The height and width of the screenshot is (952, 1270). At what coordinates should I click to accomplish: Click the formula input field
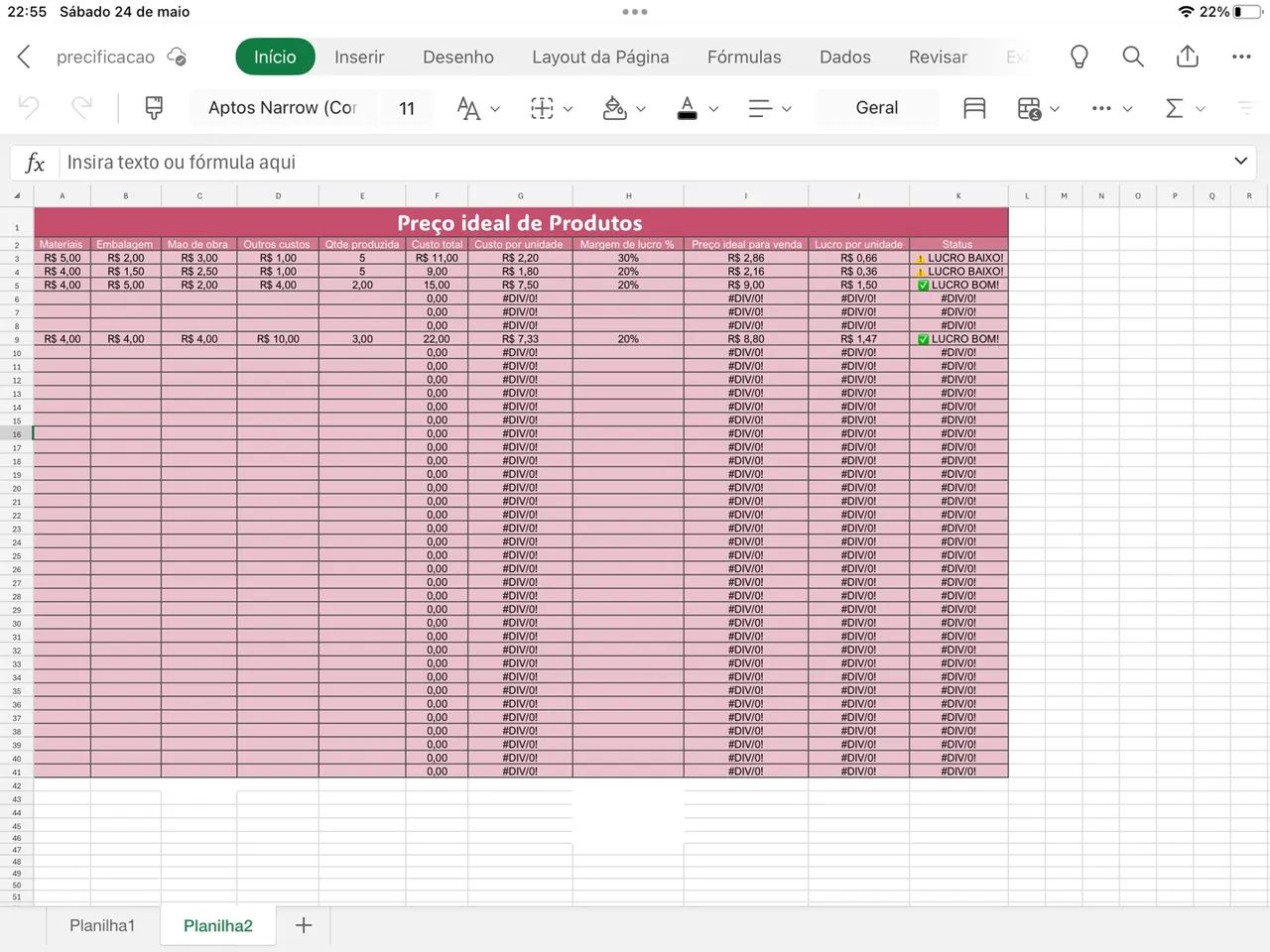(x=645, y=162)
